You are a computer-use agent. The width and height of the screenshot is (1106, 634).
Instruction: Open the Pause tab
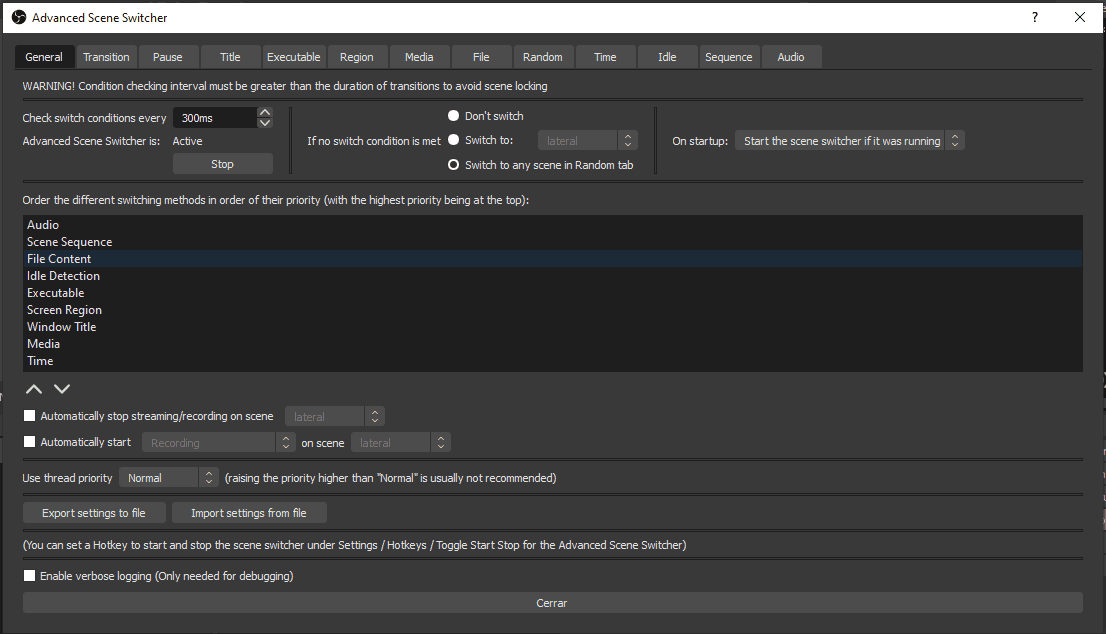click(167, 57)
